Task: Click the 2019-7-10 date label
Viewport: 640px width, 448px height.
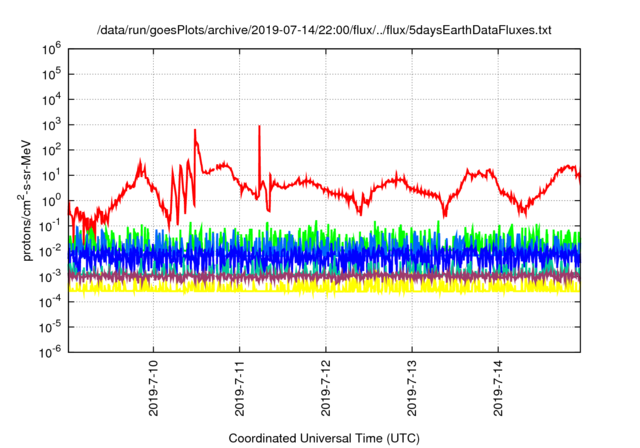Action: pyautogui.click(x=153, y=388)
